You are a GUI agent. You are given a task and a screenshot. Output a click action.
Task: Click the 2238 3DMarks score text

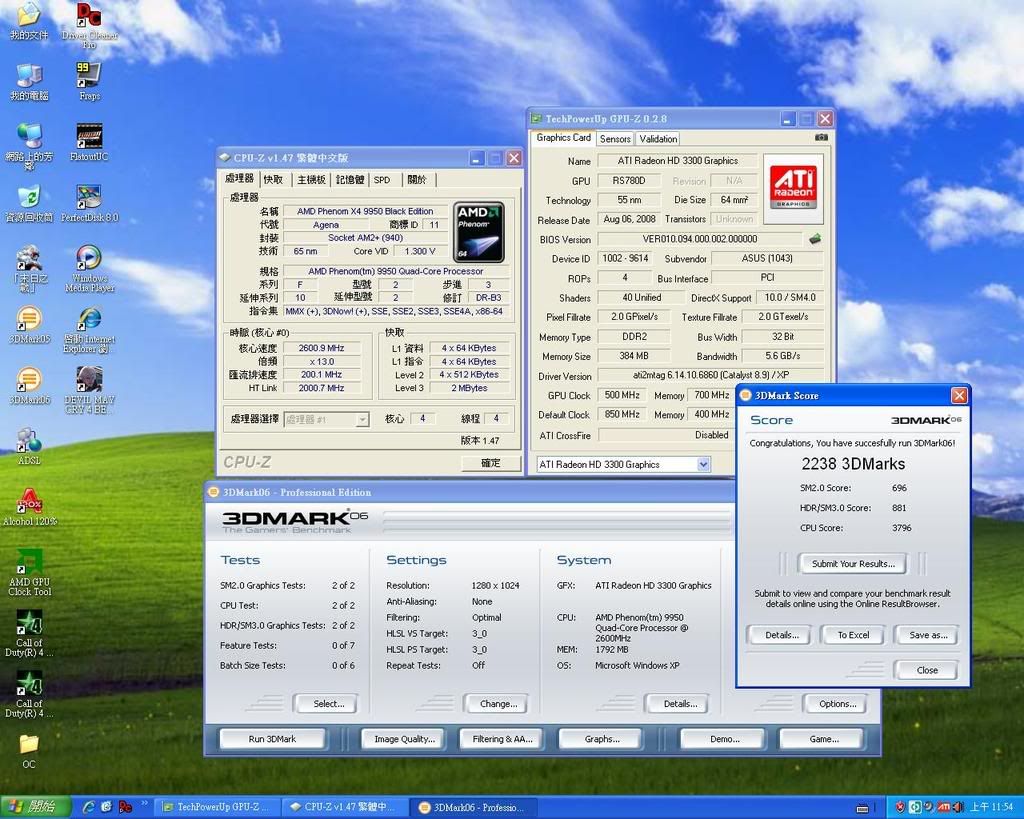pyautogui.click(x=853, y=464)
